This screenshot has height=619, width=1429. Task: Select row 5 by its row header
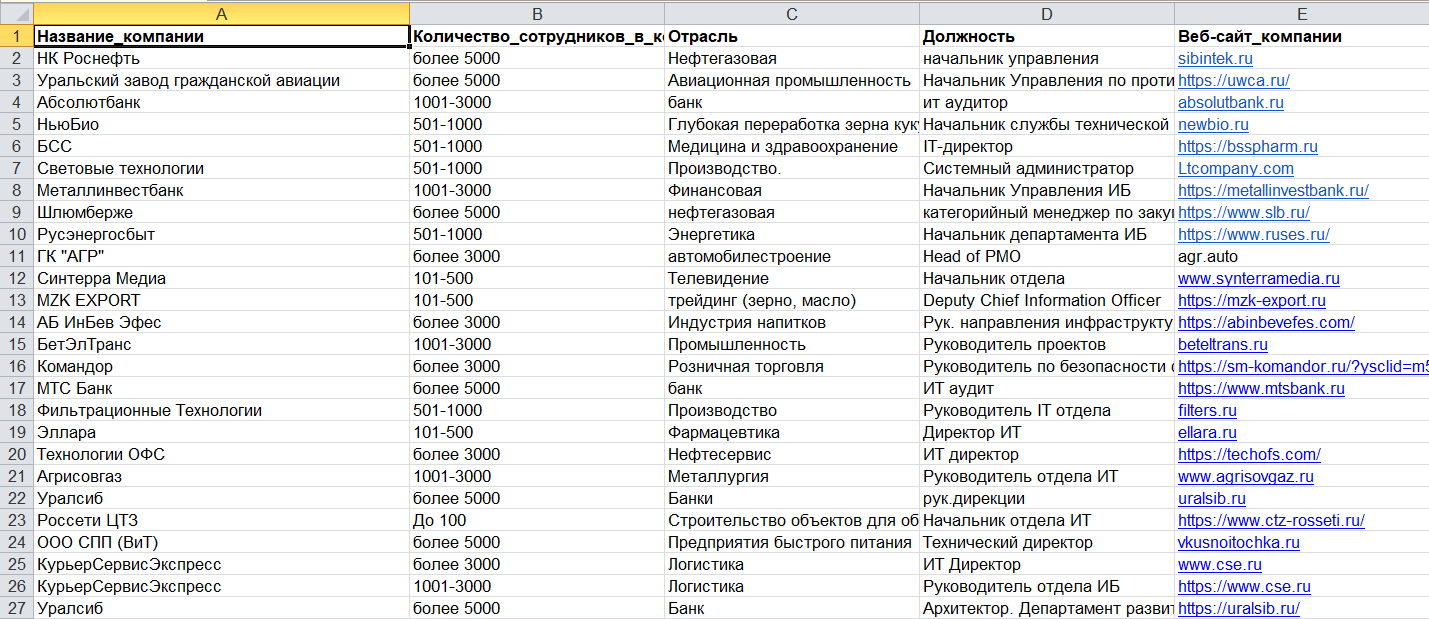(15, 124)
